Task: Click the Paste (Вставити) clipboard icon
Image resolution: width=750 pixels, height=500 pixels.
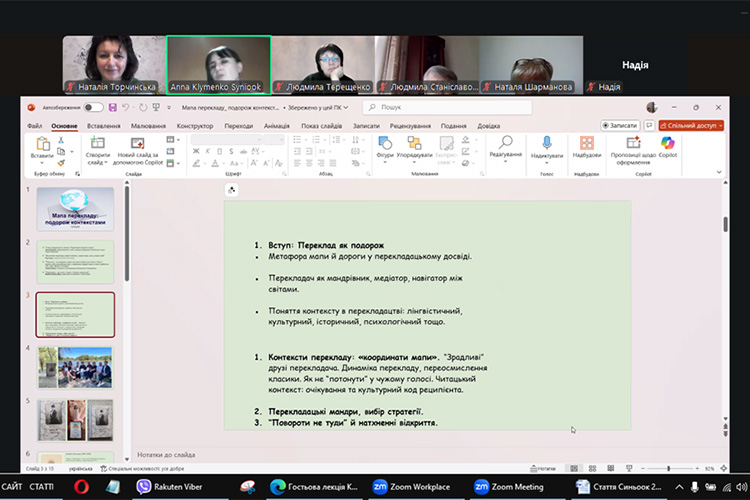Action: click(41, 143)
